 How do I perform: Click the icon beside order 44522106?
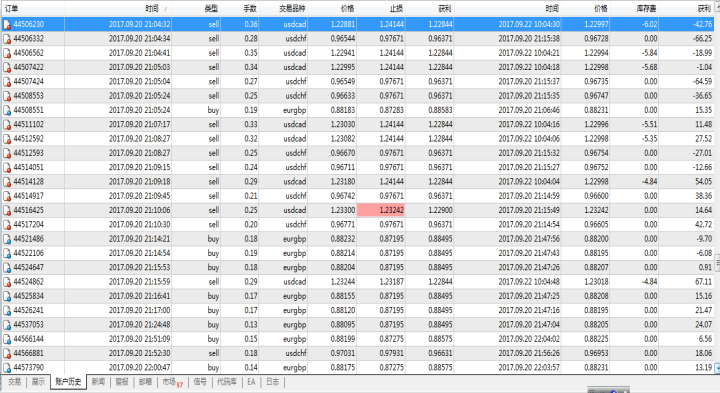click(x=7, y=253)
